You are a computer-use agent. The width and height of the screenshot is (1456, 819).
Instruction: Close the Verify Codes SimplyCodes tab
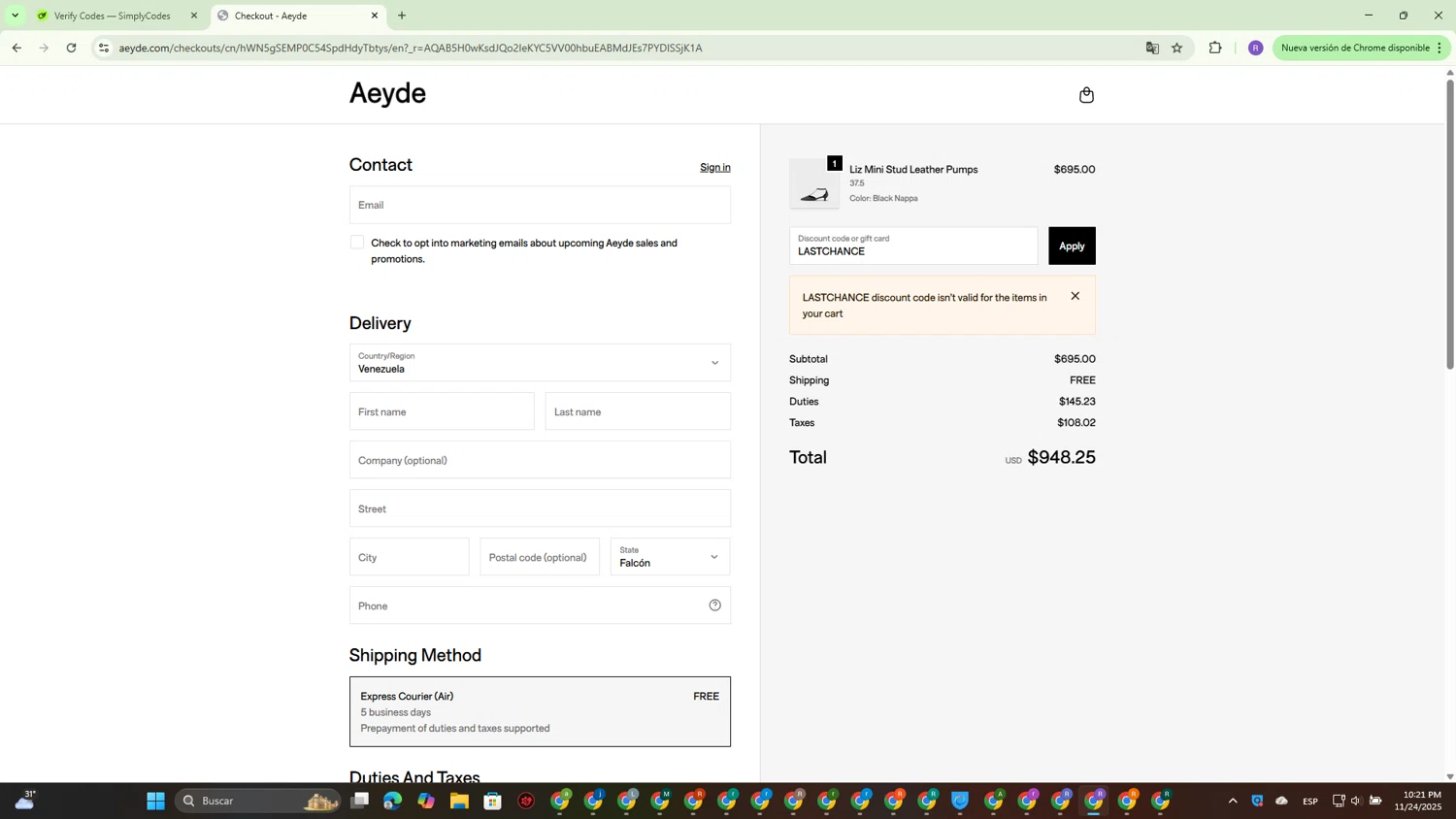click(193, 16)
